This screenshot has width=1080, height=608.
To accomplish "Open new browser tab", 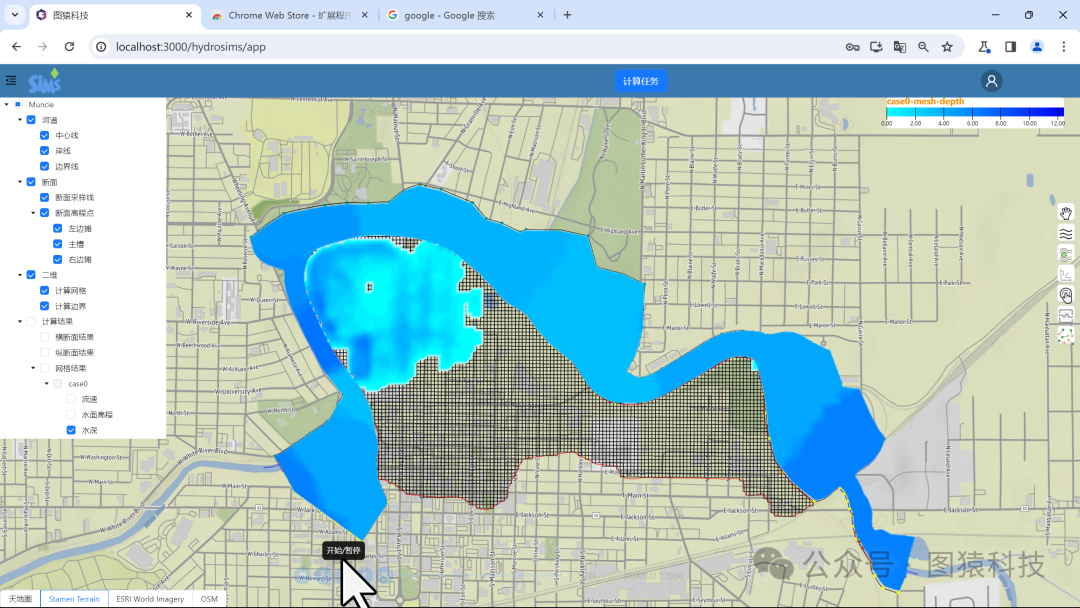I will (568, 14).
